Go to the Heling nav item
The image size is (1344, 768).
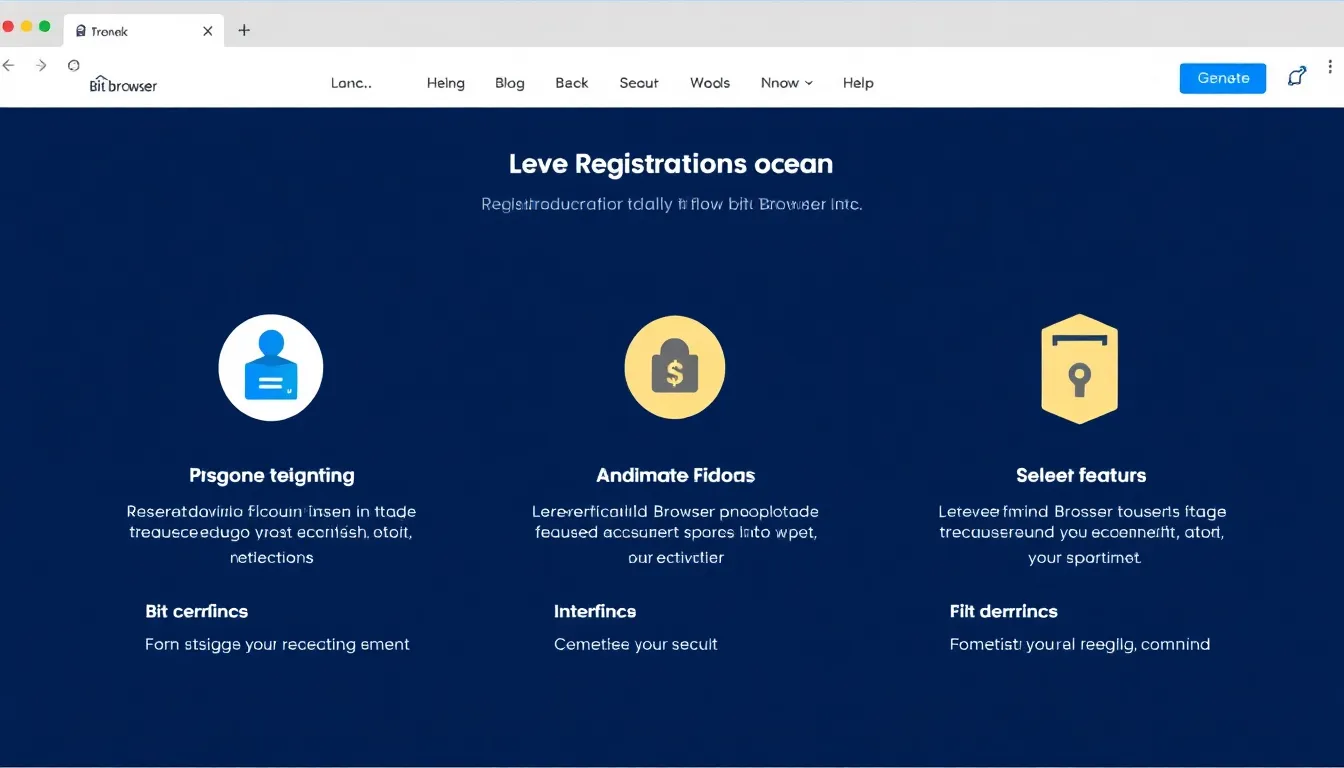445,83
